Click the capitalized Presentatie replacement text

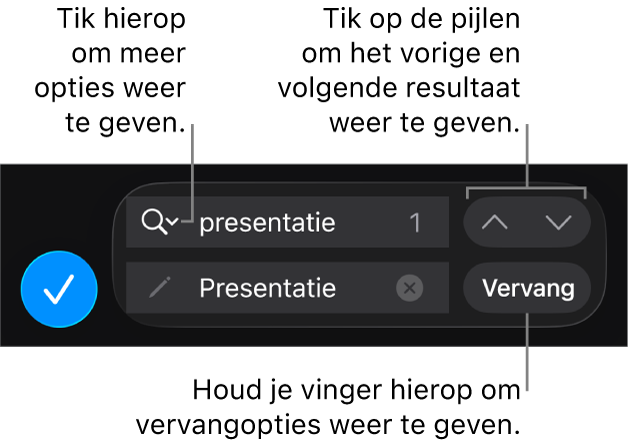pyautogui.click(x=268, y=288)
